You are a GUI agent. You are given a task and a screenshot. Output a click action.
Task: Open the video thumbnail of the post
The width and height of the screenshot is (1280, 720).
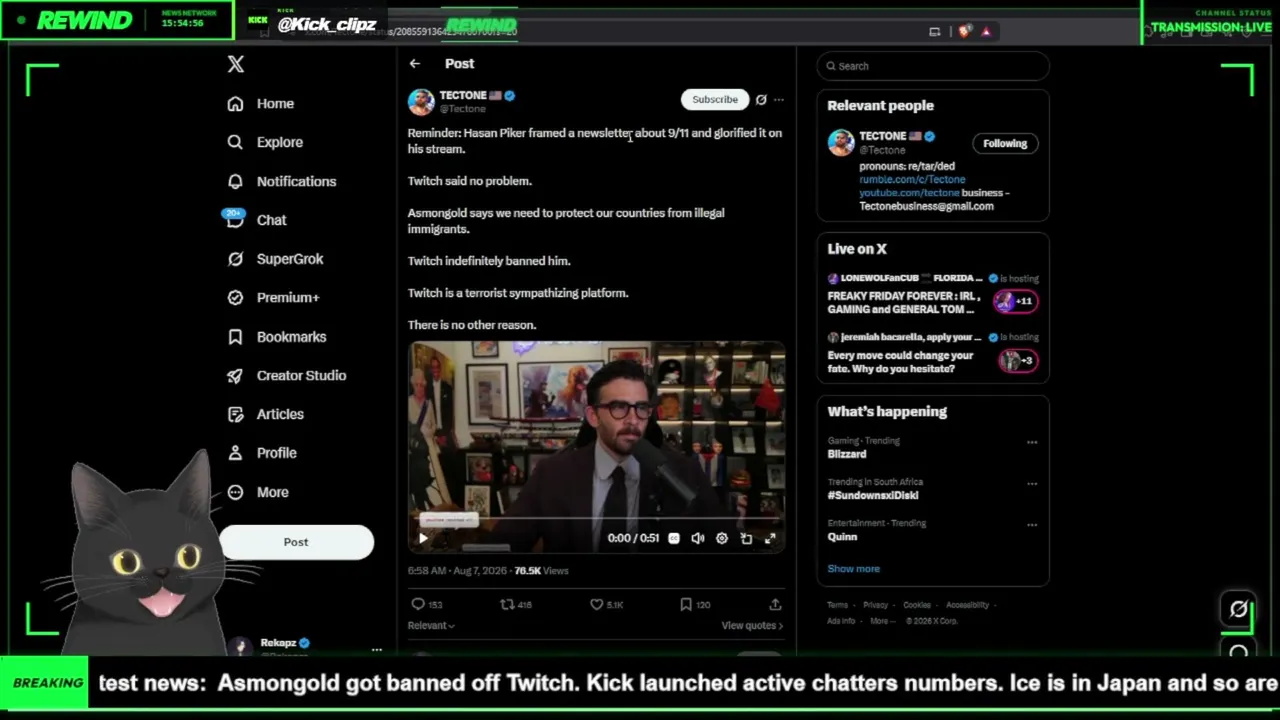click(596, 447)
